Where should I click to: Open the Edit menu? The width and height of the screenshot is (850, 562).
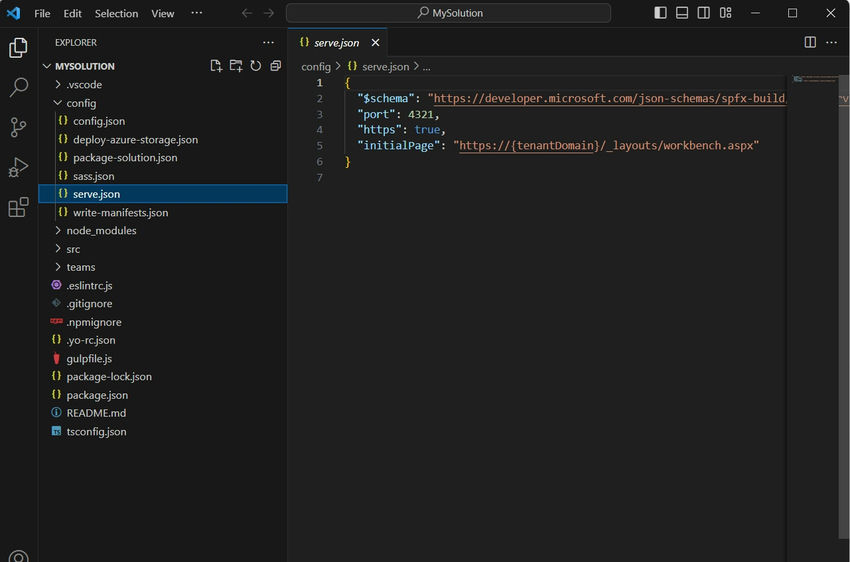tap(72, 14)
